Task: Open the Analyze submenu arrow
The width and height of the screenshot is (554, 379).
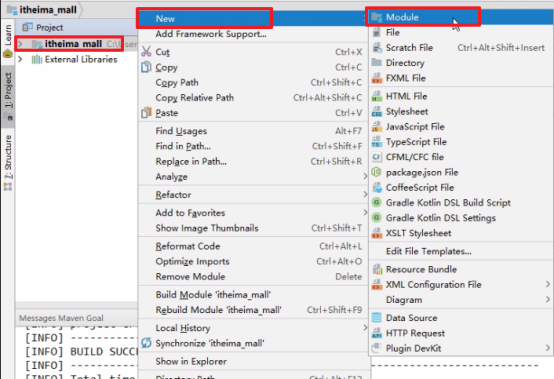Action: [x=365, y=176]
